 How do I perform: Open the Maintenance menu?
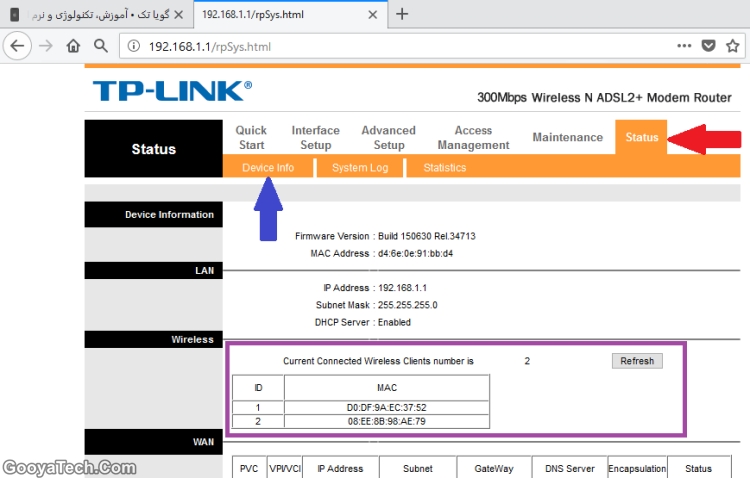[x=567, y=137]
